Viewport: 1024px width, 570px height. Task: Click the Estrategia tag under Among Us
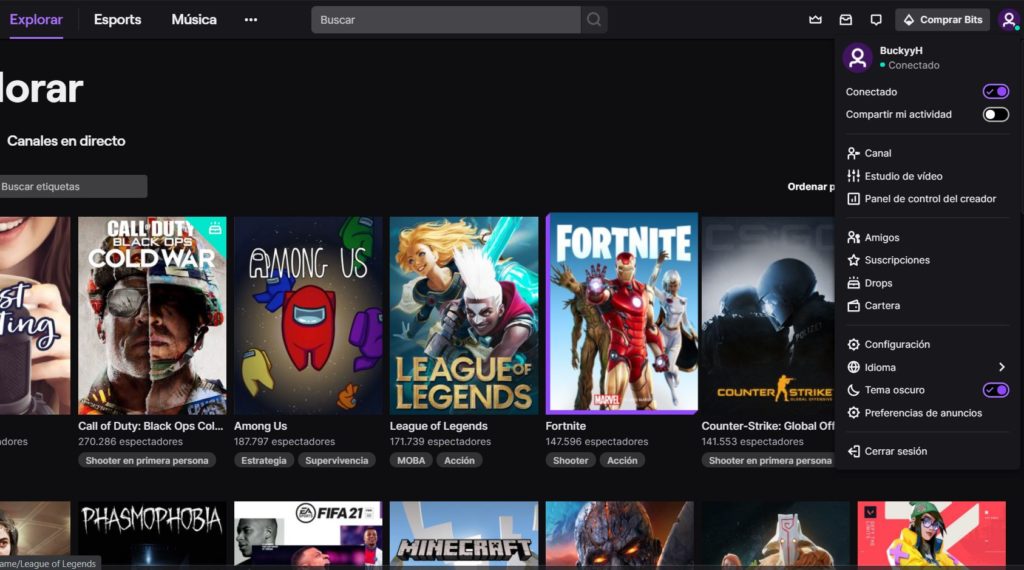point(264,460)
